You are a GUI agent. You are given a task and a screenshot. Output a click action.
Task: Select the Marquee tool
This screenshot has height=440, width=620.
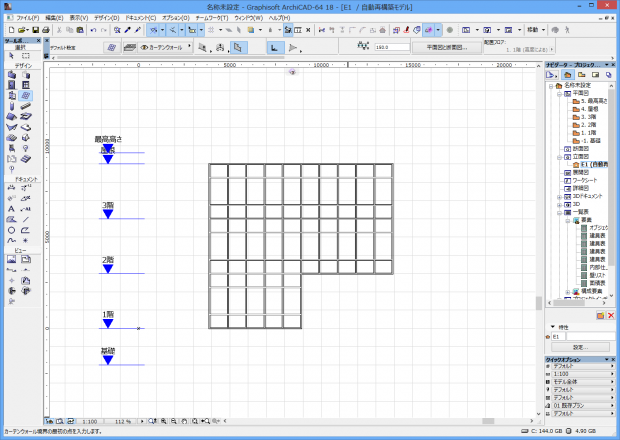26,56
